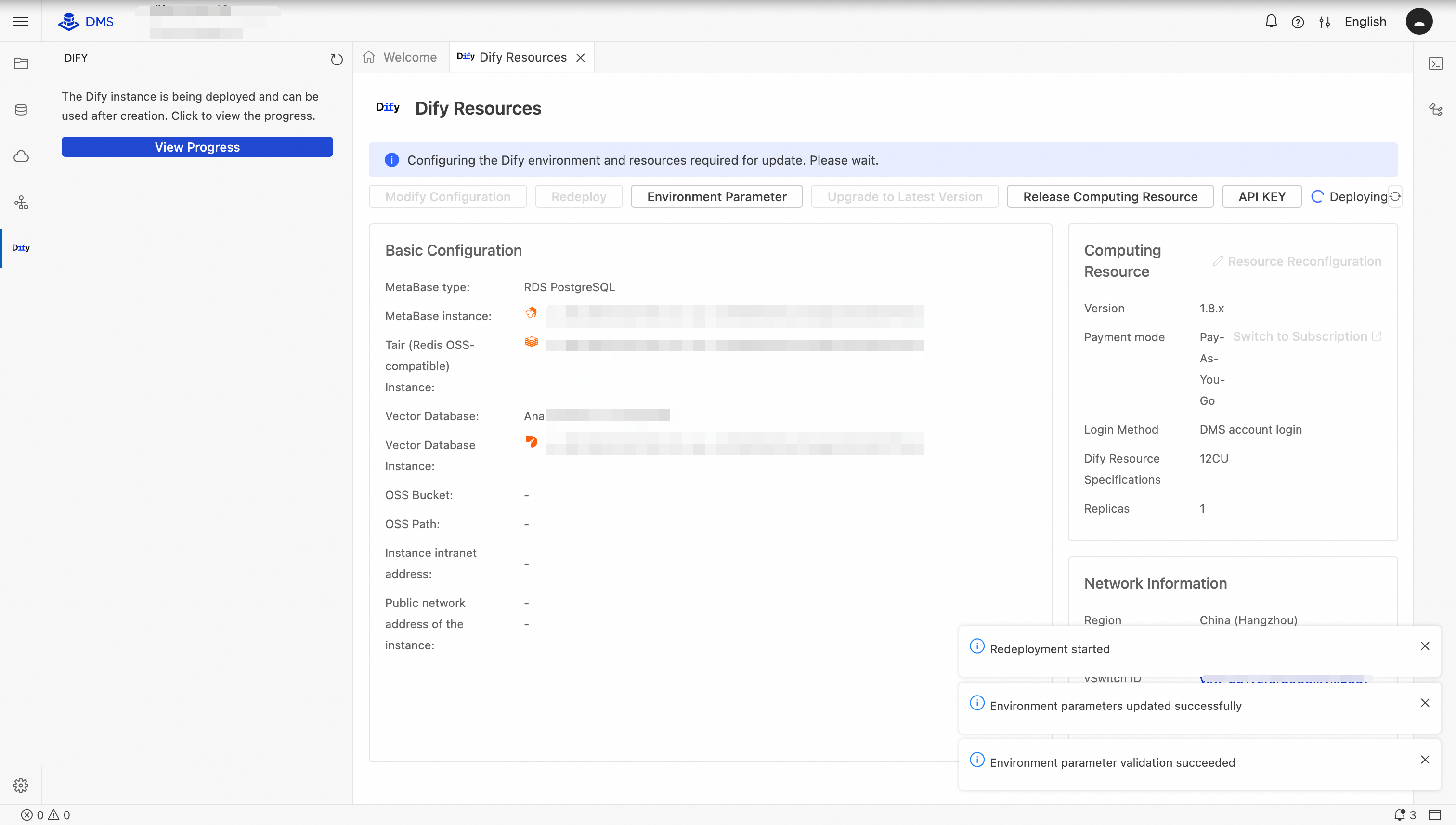The height and width of the screenshot is (825, 1456).
Task: Open the terminal icon in right sidebar
Action: 1435,64
